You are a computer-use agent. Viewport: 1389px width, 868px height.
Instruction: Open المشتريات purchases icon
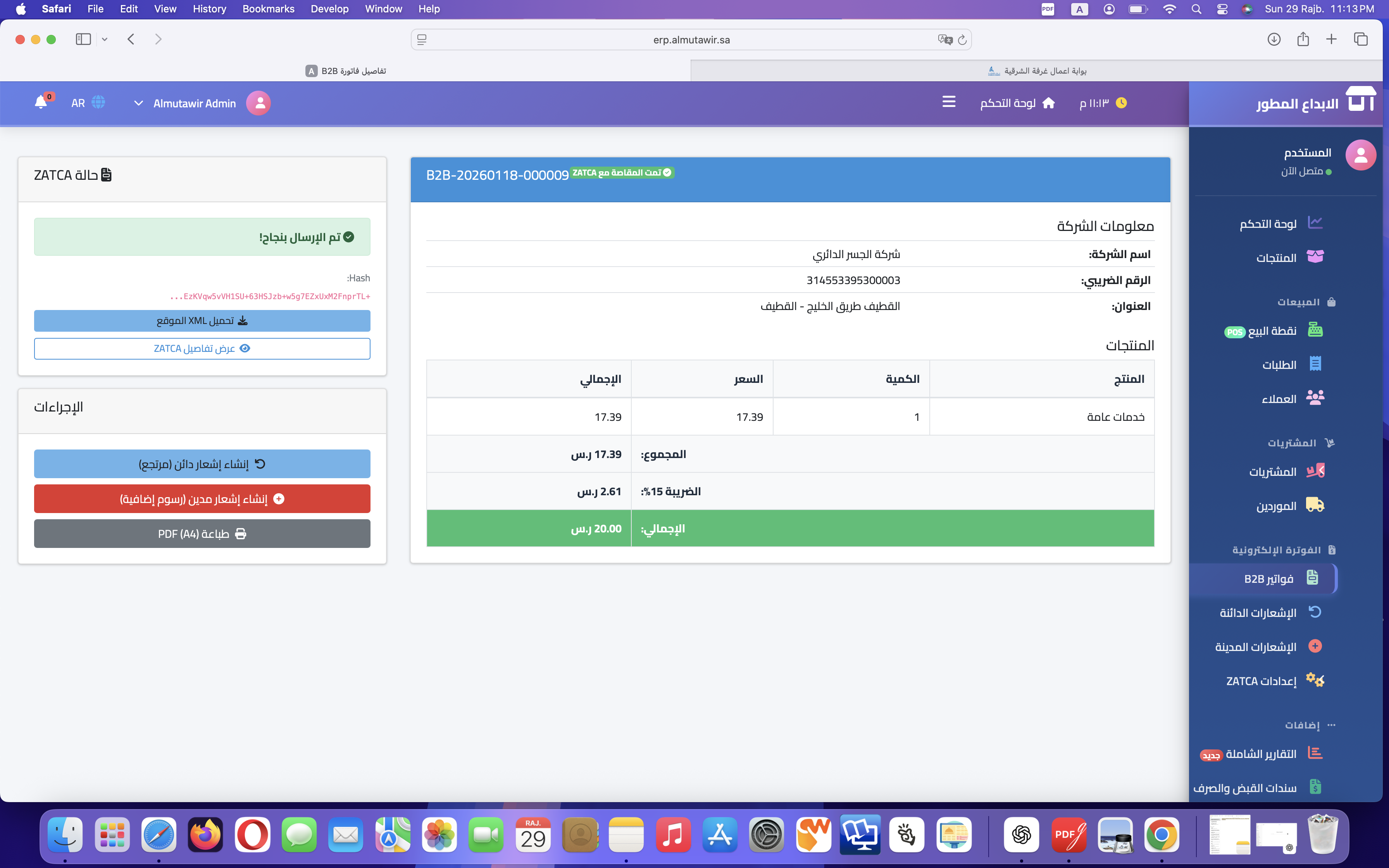(x=1315, y=471)
